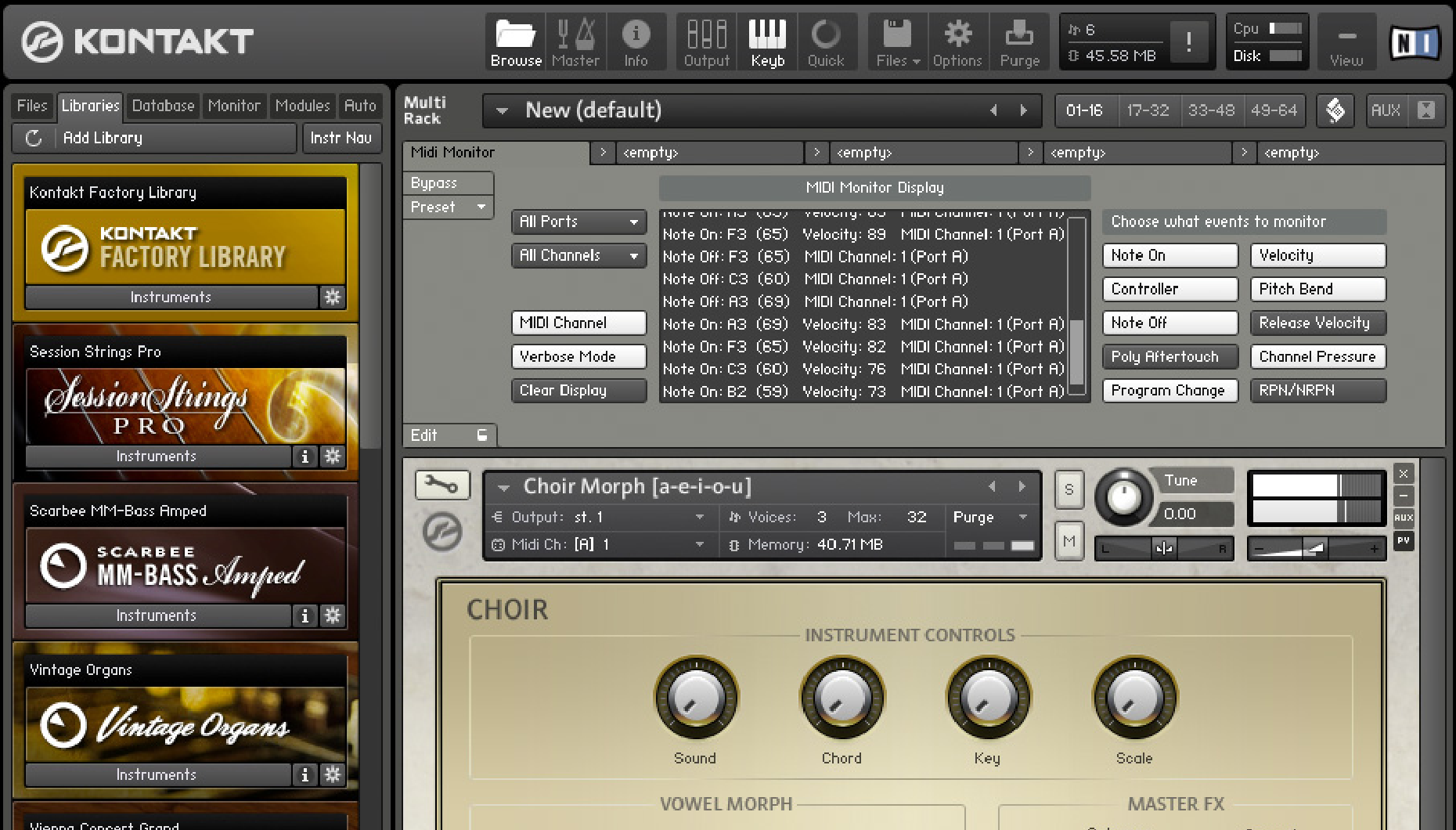Open the wrench edit icon on Choir Morph
The height and width of the screenshot is (830, 1456).
(x=441, y=485)
